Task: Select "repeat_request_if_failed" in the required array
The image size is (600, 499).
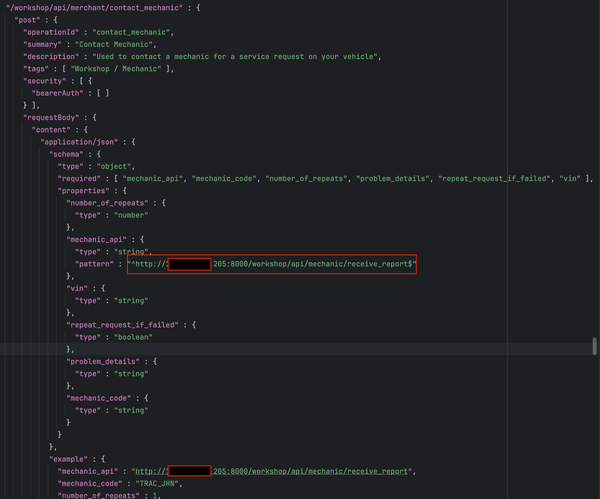Action: point(494,179)
